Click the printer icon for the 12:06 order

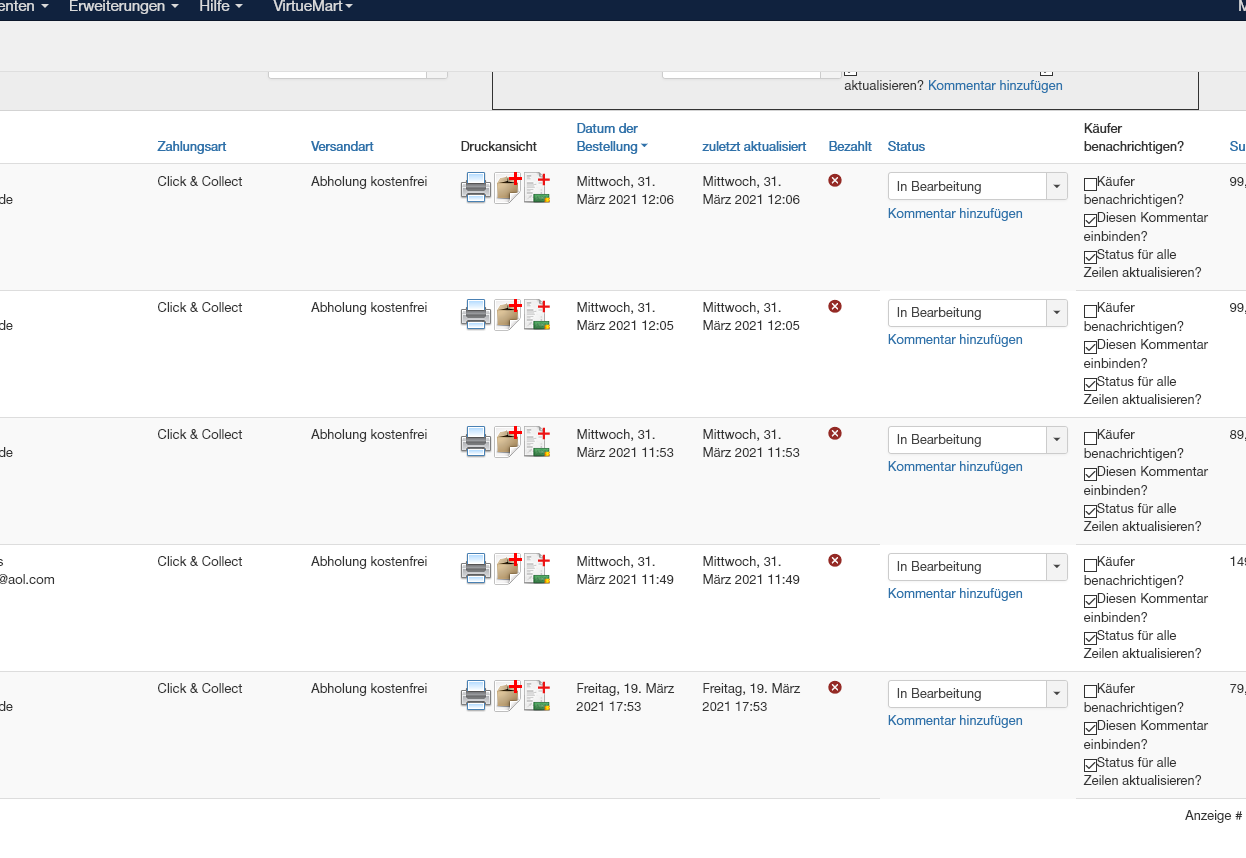[475, 187]
